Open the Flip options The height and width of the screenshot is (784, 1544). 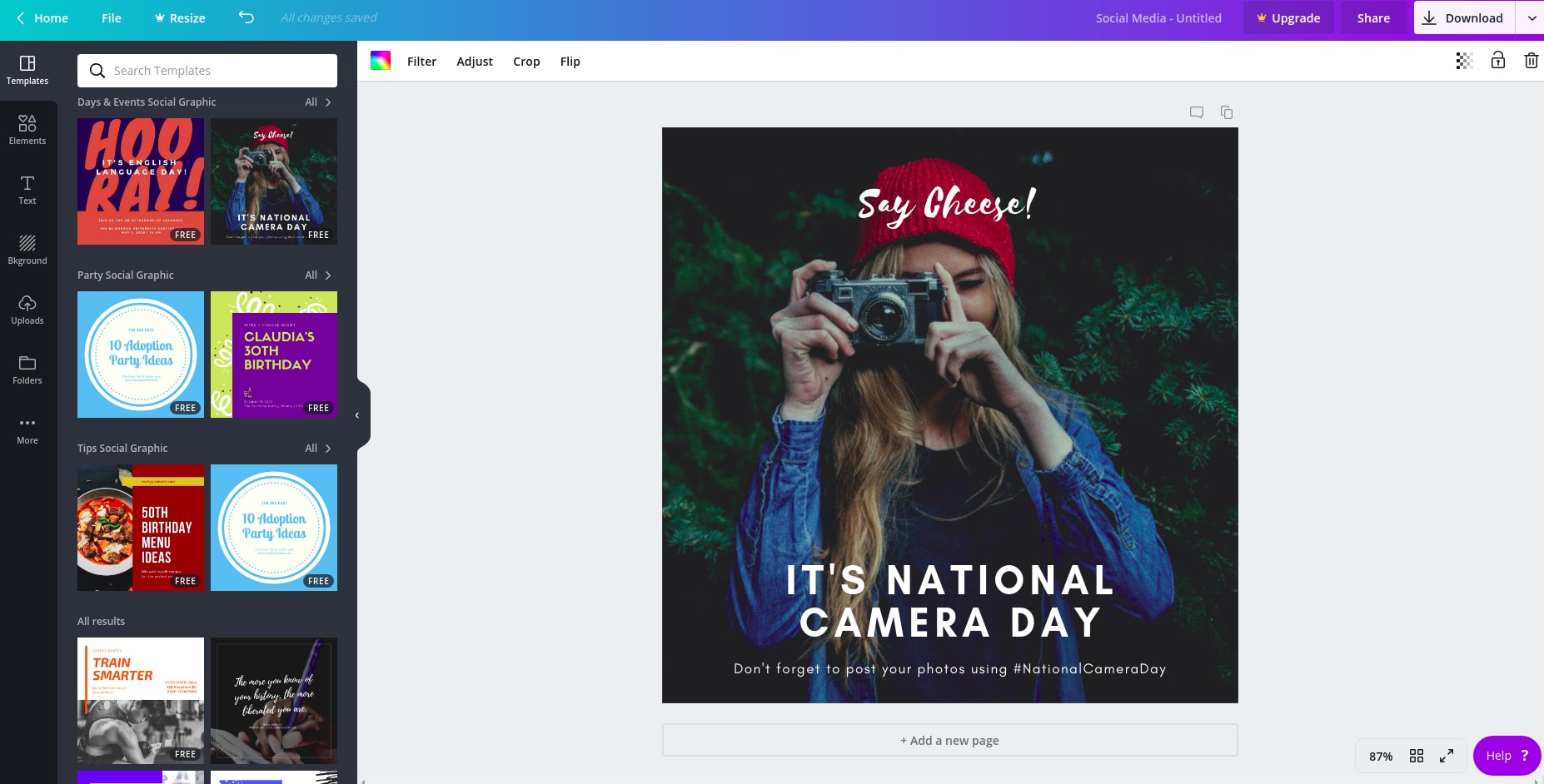570,61
